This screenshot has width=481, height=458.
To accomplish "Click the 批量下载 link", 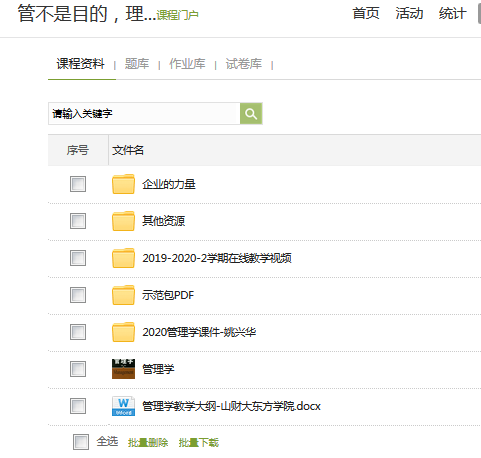I will click(199, 443).
